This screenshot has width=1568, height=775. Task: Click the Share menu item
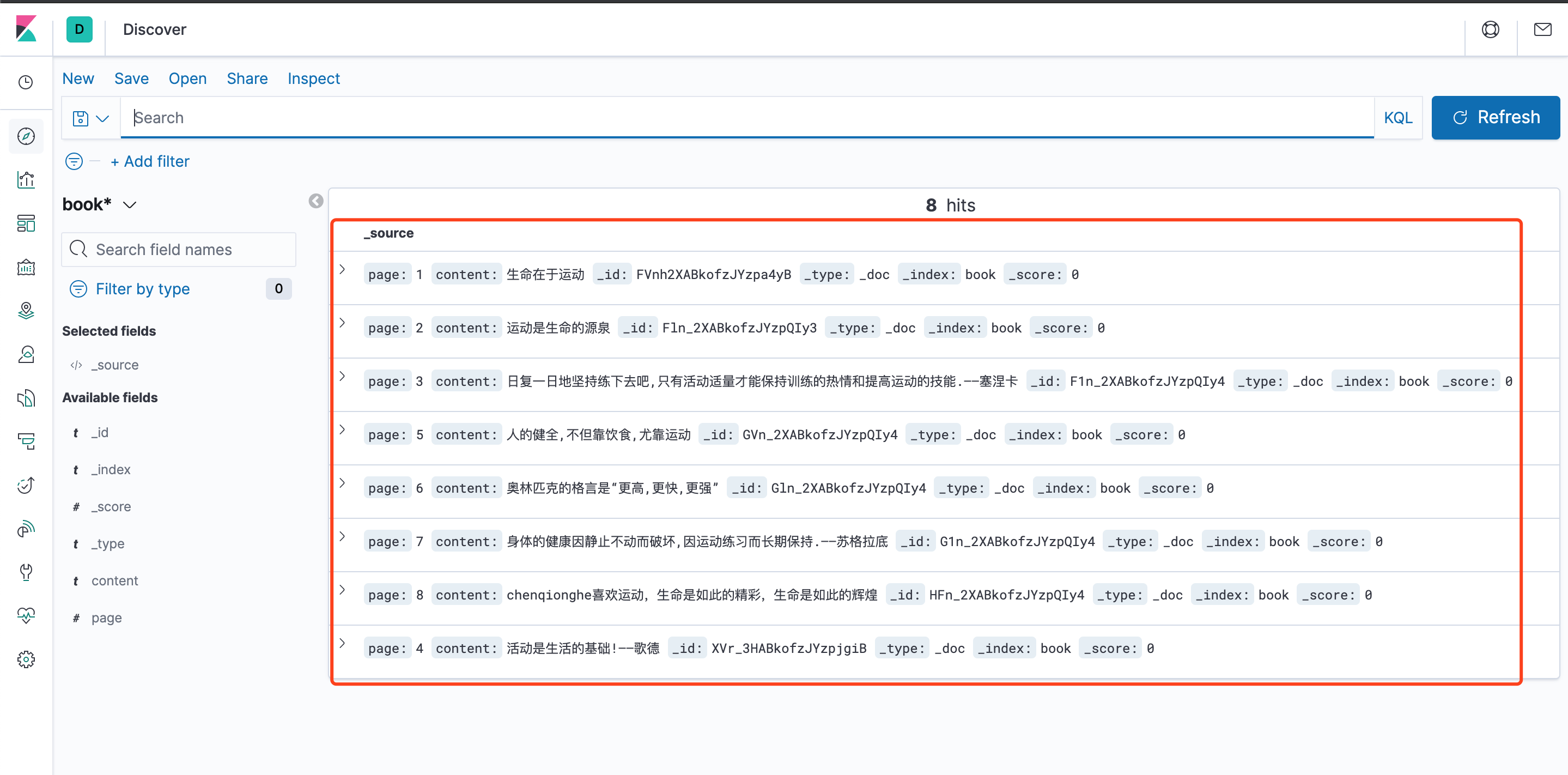tap(246, 78)
